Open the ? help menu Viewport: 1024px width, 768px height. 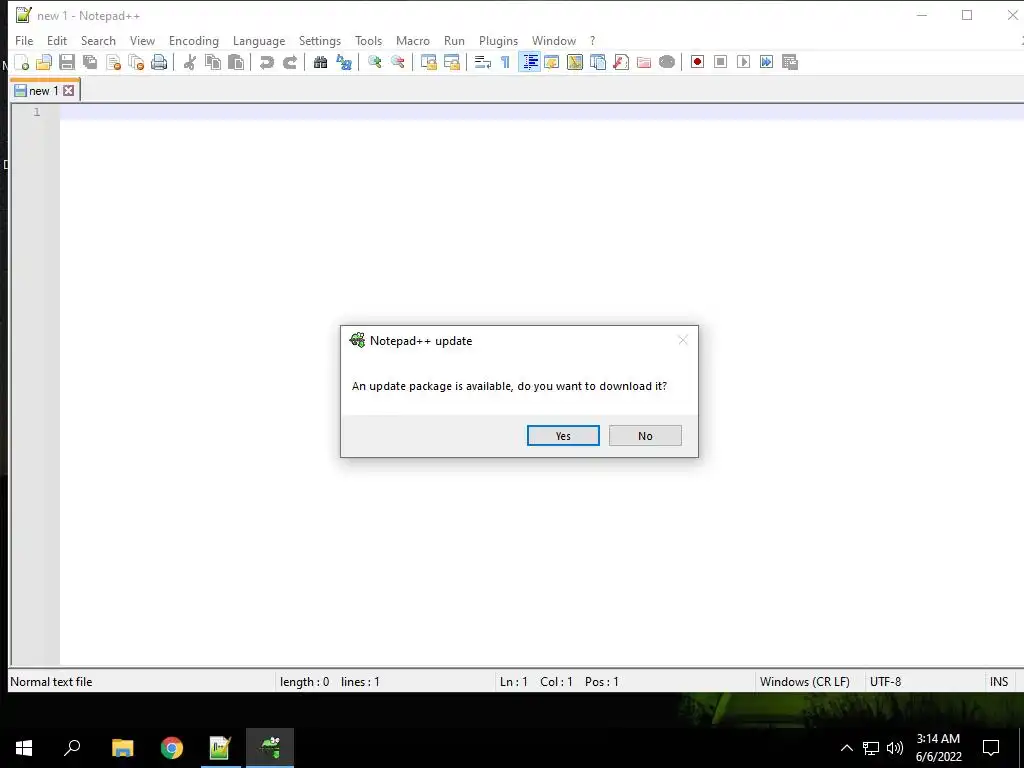click(592, 40)
